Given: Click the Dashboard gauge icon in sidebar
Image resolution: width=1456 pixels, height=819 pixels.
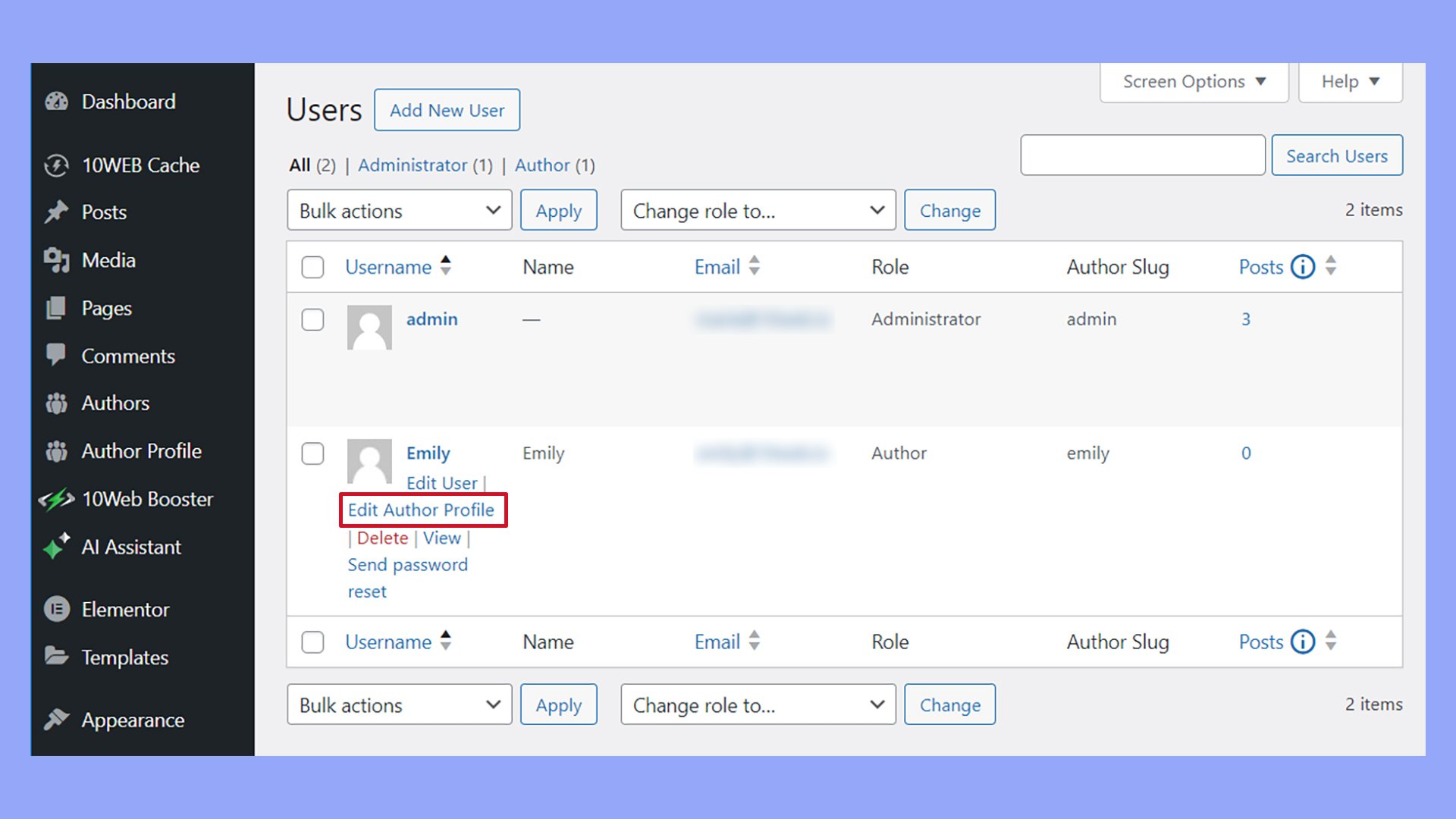Looking at the screenshot, I should 57,102.
